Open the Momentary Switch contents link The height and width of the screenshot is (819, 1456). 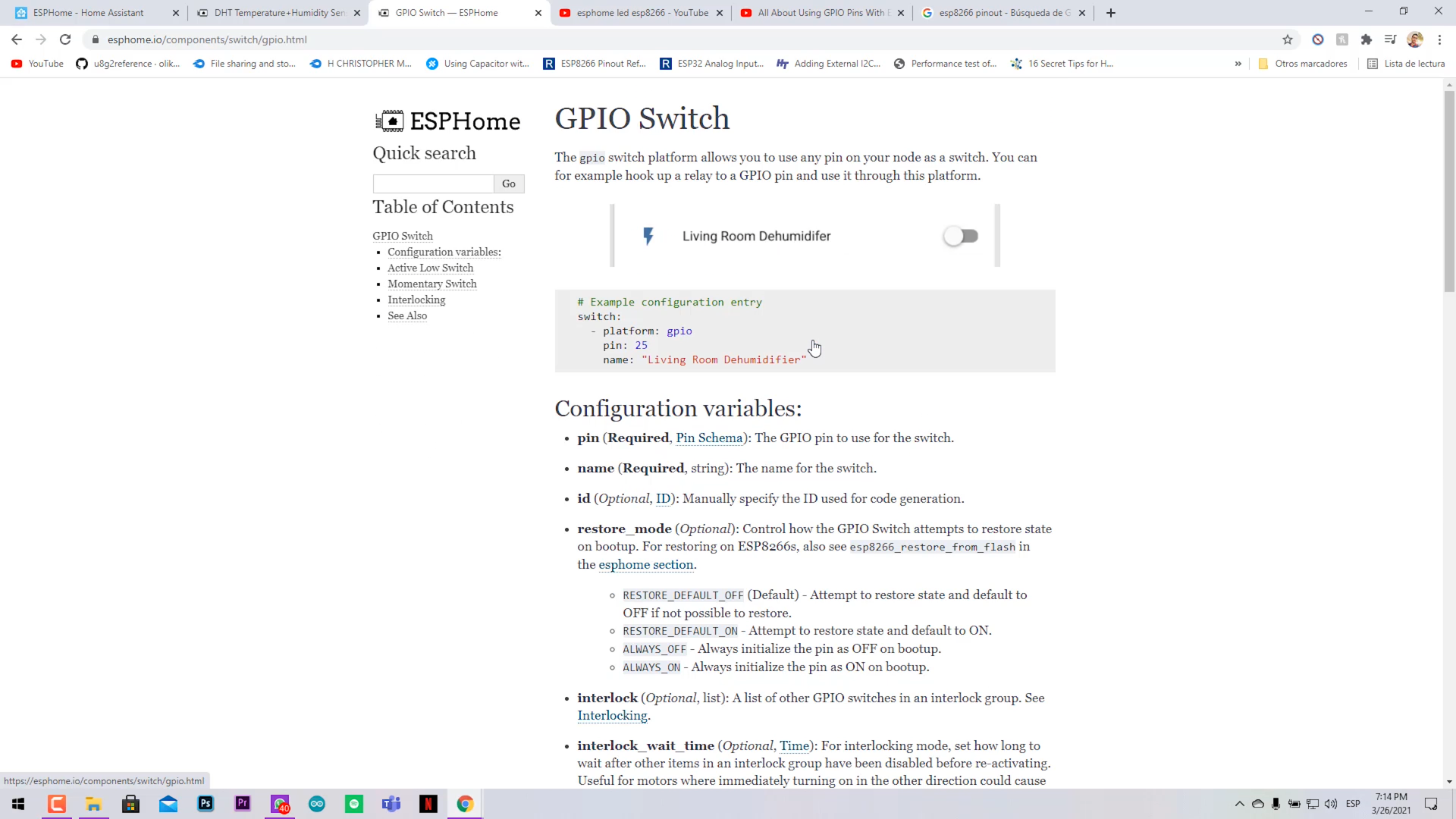432,284
